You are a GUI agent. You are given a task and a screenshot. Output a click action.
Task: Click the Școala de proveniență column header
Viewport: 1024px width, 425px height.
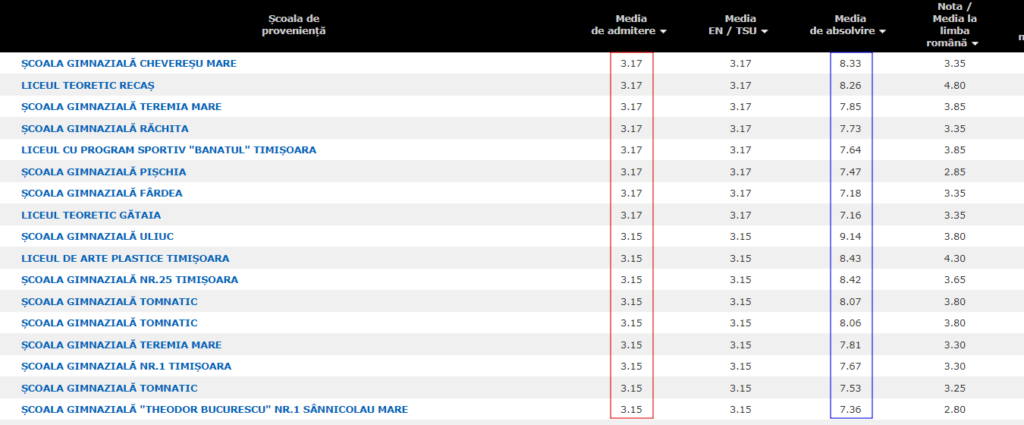tap(297, 25)
